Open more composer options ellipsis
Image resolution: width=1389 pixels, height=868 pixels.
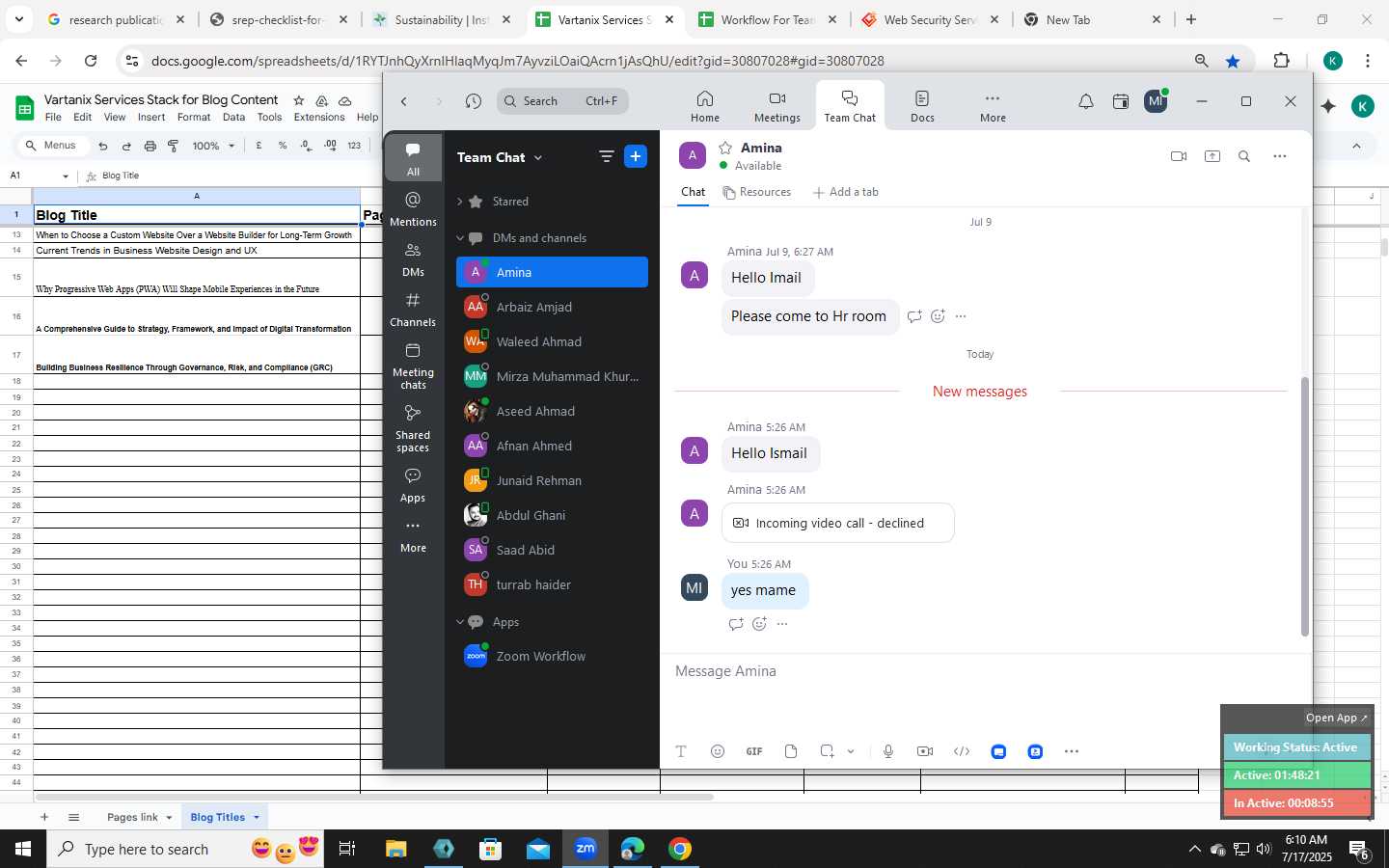tap(1072, 751)
